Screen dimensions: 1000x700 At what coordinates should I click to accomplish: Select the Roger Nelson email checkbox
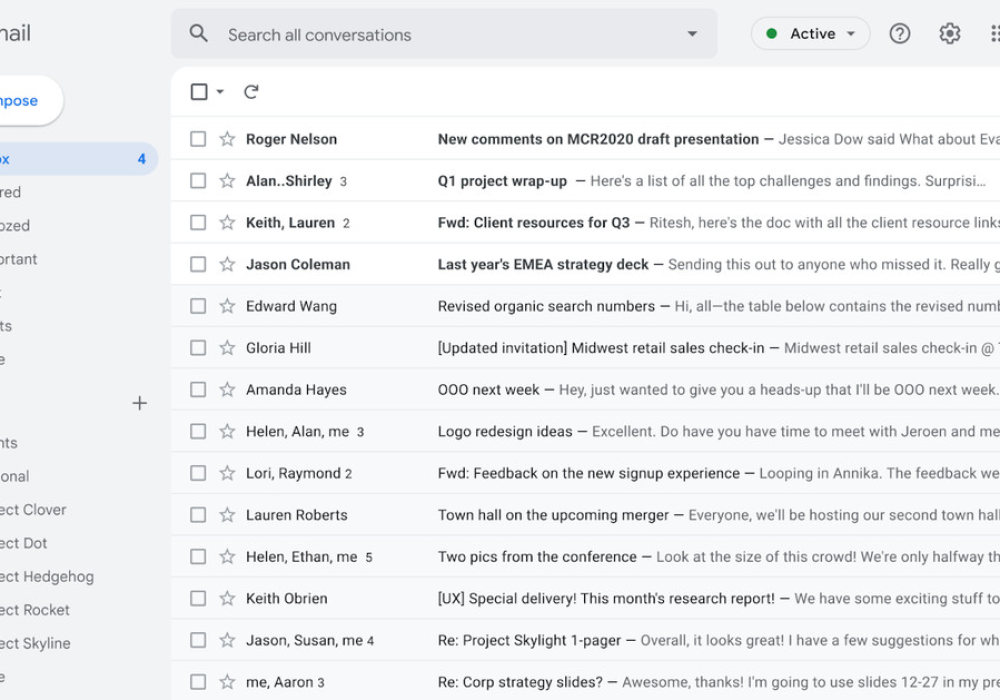click(x=198, y=139)
